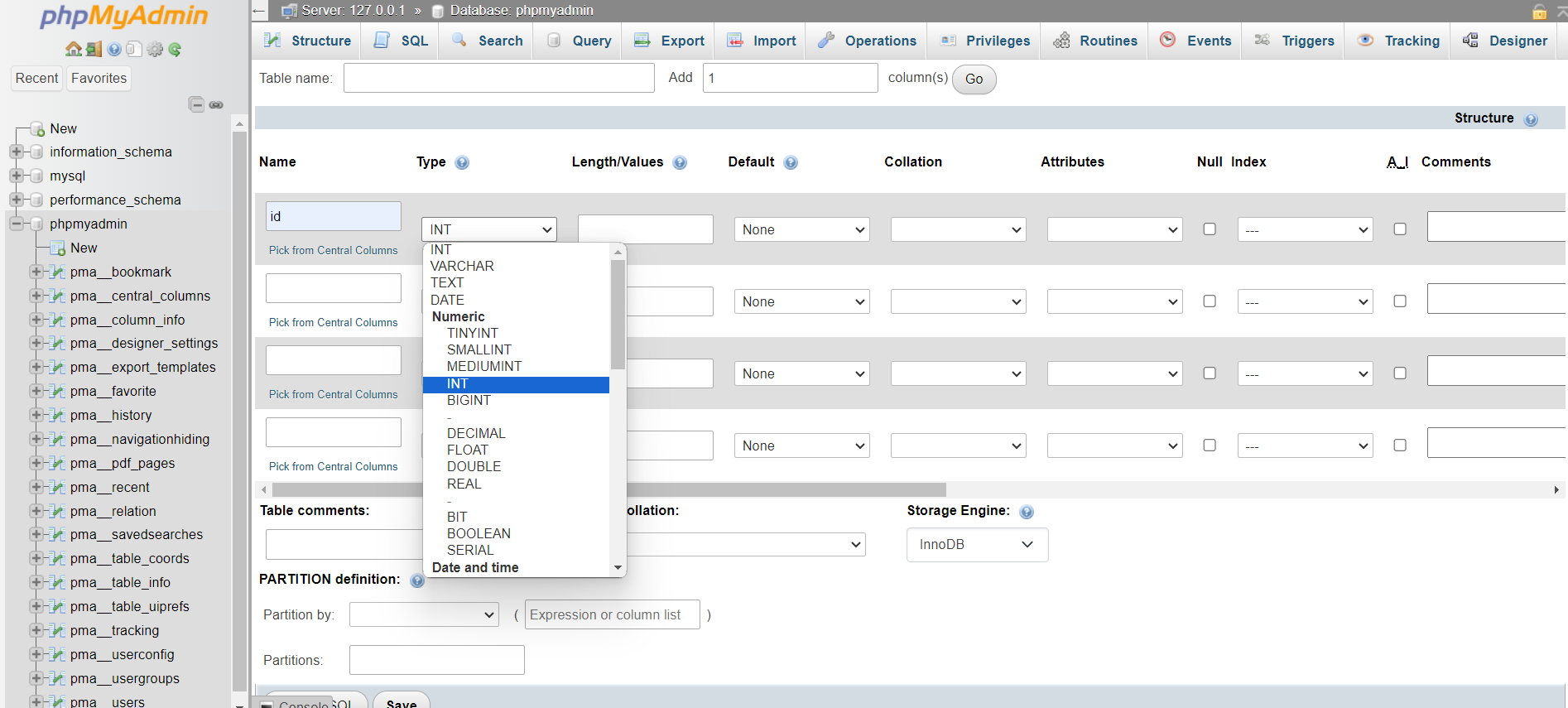This screenshot has width=1568, height=708.
Task: Click Pick from Central Columns under id
Action: (333, 250)
